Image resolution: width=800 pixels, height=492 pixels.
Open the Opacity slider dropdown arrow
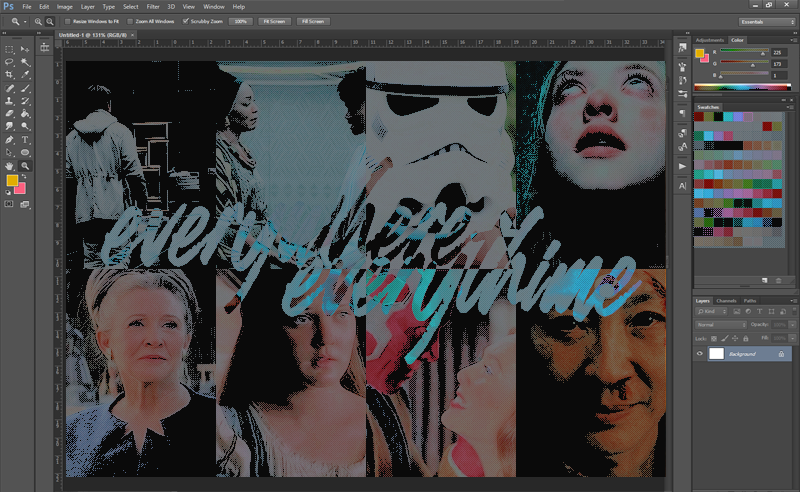point(792,325)
